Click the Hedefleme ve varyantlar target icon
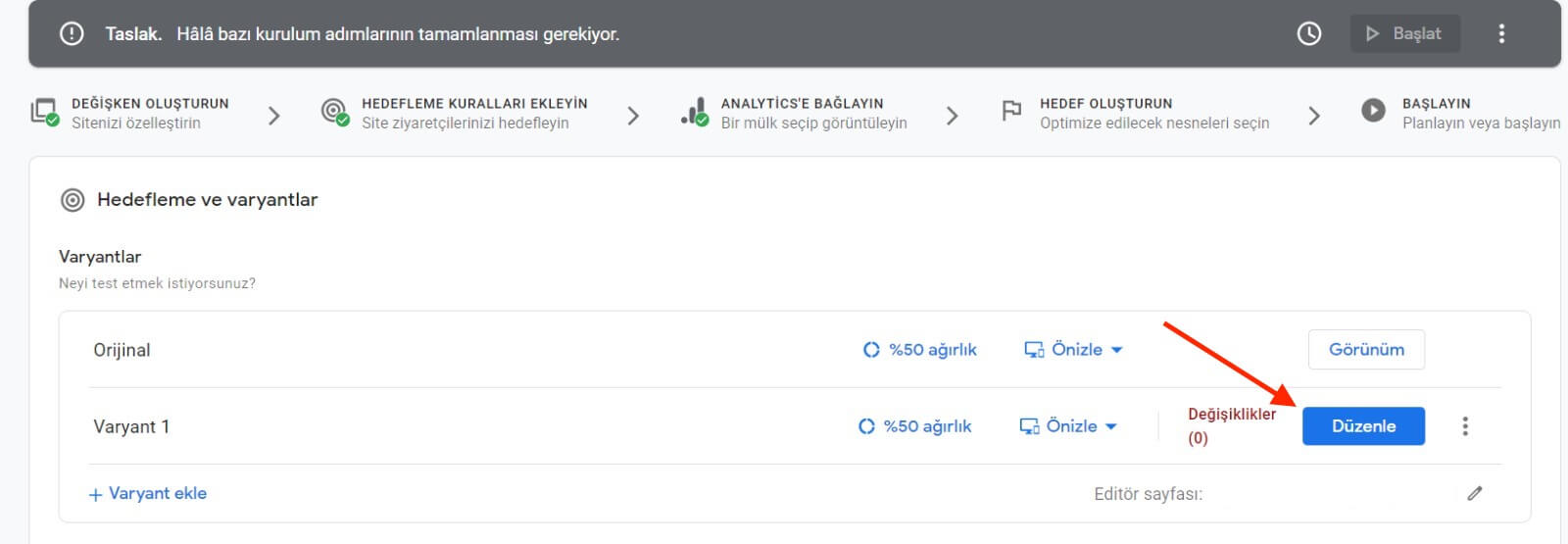 73,200
